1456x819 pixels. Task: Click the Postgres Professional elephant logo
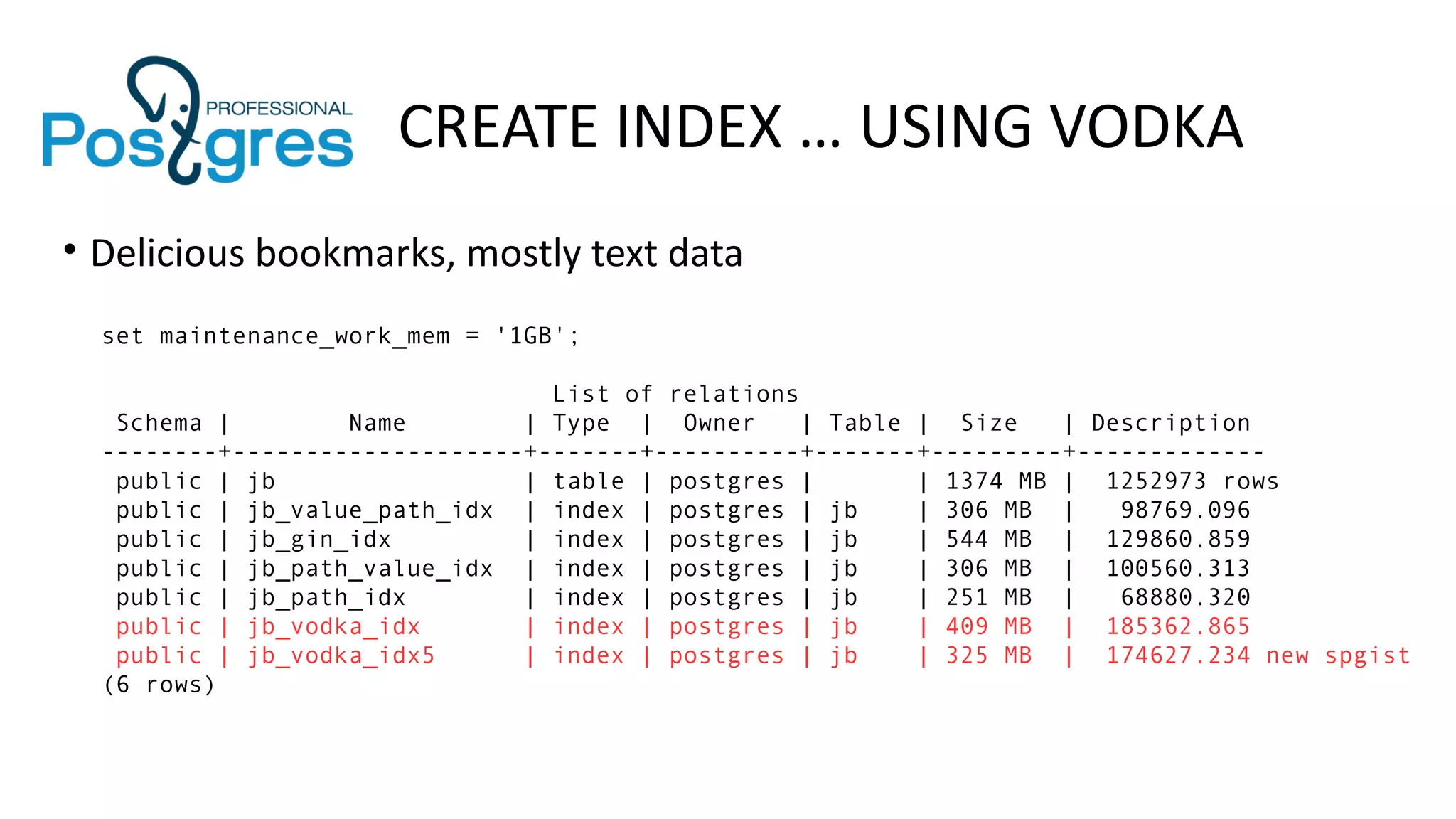(198, 120)
